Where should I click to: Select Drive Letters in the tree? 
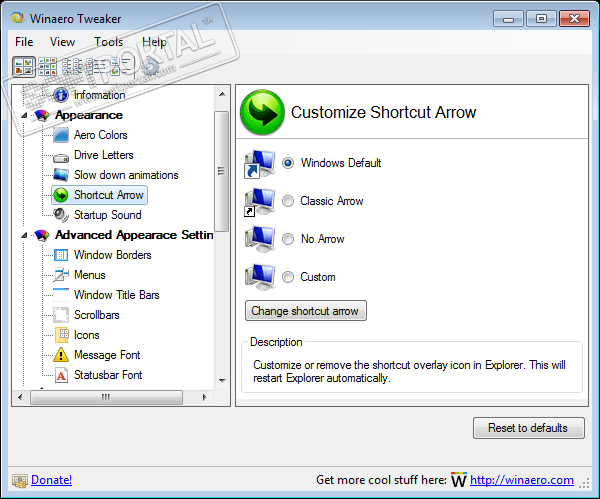(x=104, y=155)
